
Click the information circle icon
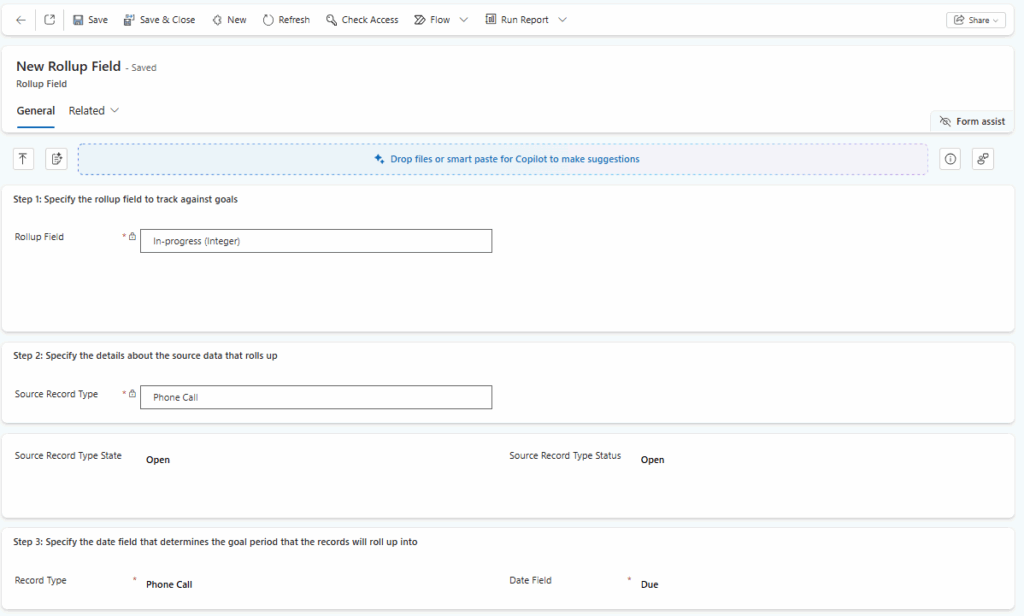pos(950,158)
